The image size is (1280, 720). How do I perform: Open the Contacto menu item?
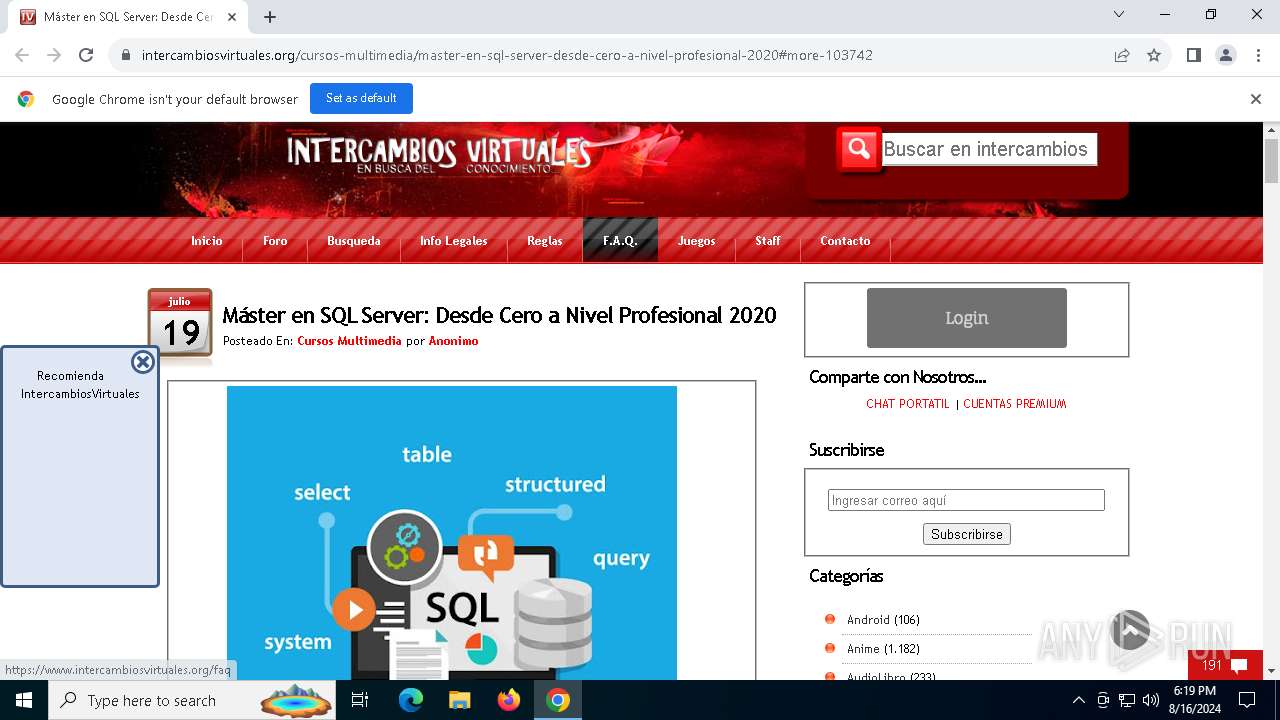pyautogui.click(x=845, y=241)
